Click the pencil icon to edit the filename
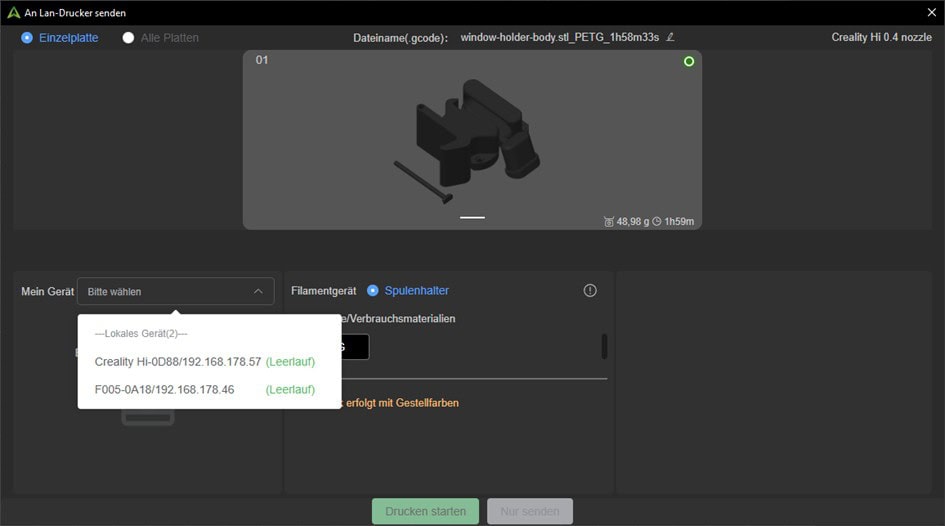The width and height of the screenshot is (945, 526). (x=670, y=38)
